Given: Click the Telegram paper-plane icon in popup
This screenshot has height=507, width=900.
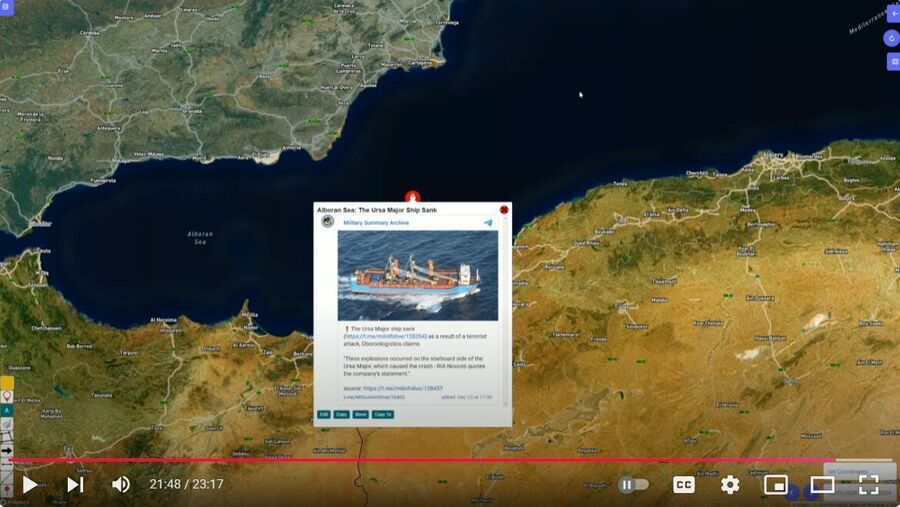Looking at the screenshot, I should click(488, 223).
